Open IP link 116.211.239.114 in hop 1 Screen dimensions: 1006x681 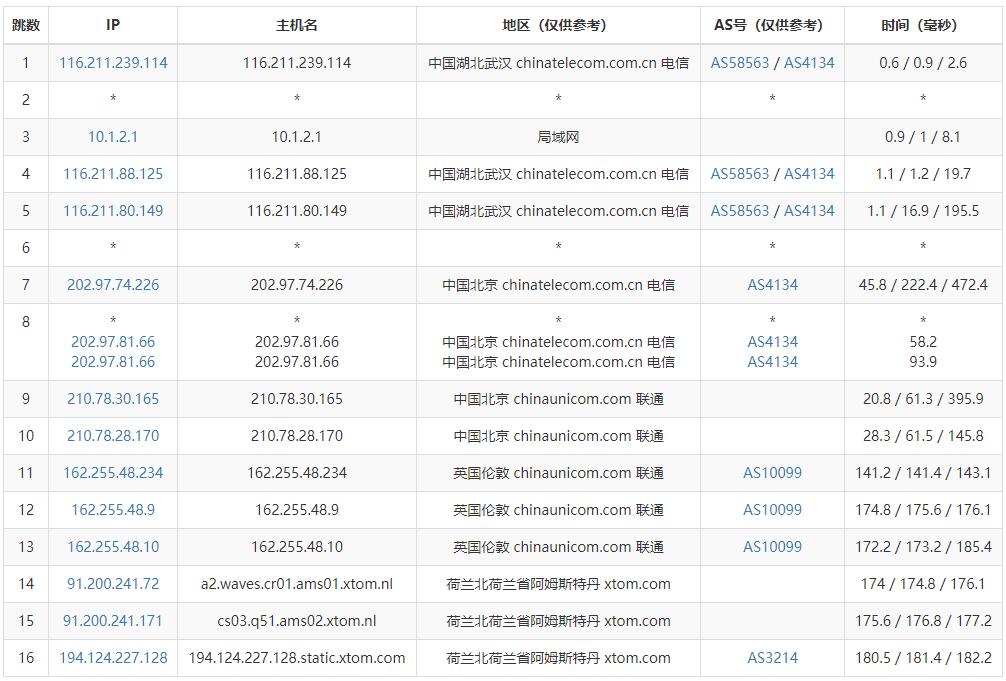[x=113, y=63]
